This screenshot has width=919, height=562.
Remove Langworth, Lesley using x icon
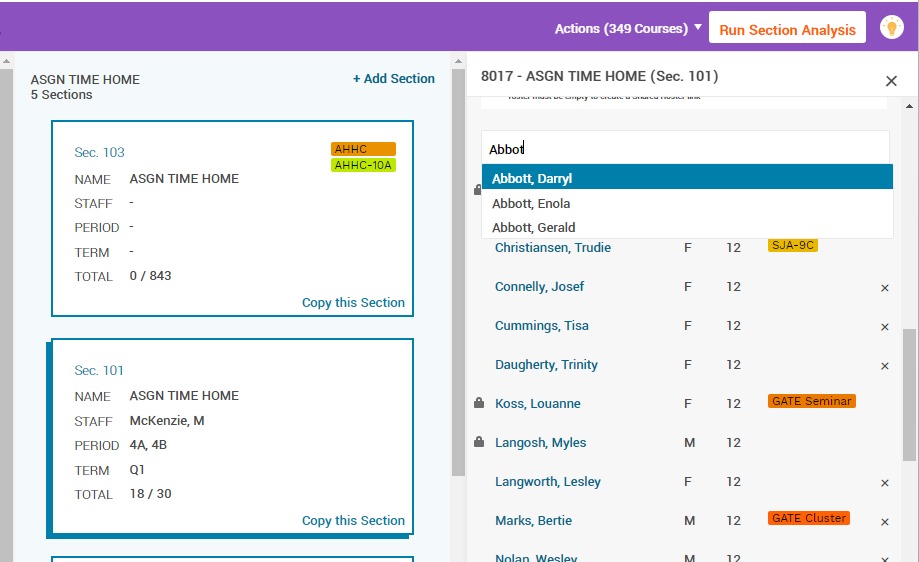click(884, 483)
